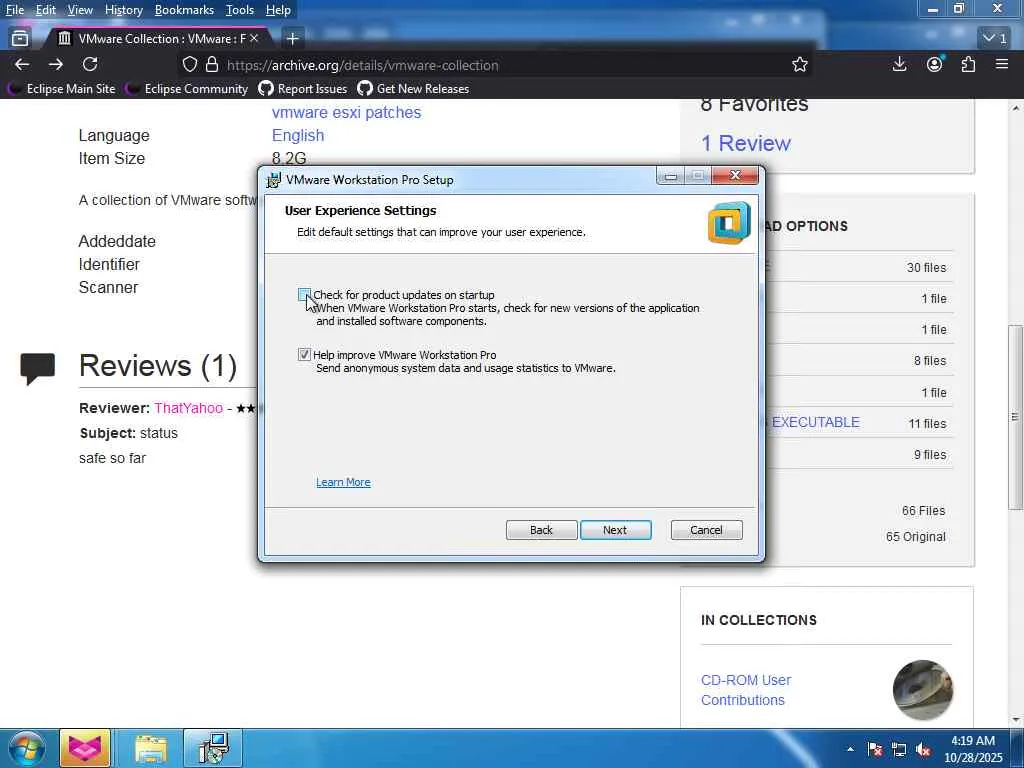
Task: Click the installer icon in dialog title bar
Action: click(274, 180)
